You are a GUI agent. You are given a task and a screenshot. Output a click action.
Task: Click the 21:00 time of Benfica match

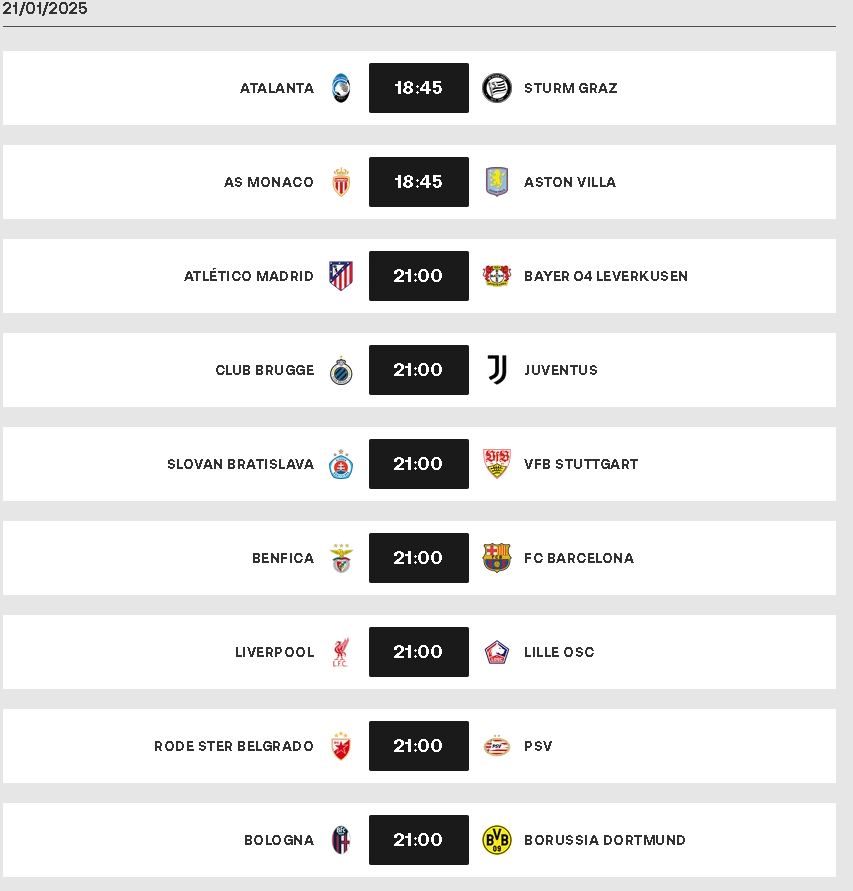pyautogui.click(x=419, y=558)
